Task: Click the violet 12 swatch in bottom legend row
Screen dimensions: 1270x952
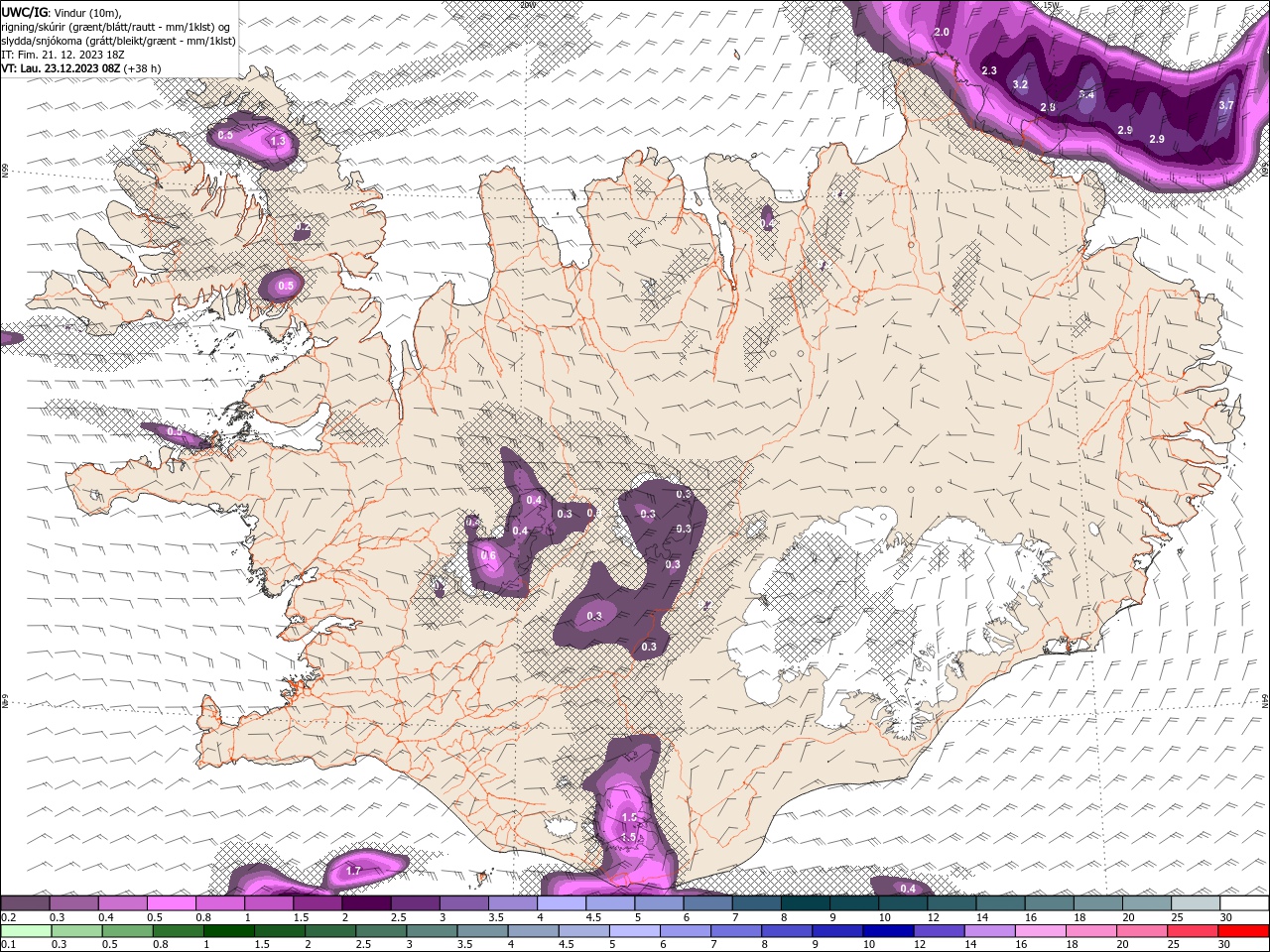Action: (x=939, y=930)
